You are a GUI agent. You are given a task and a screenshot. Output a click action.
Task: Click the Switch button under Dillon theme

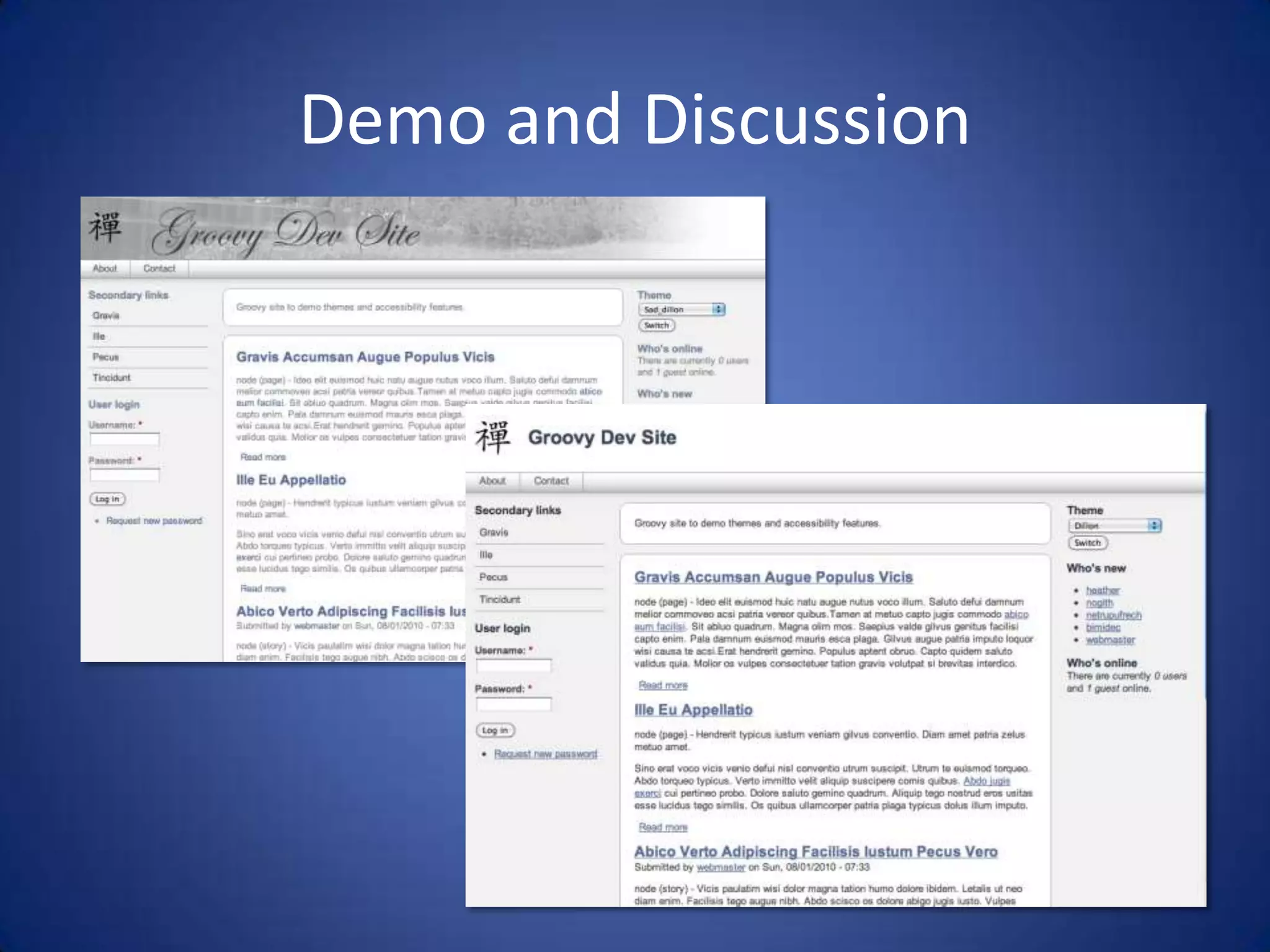(1088, 543)
